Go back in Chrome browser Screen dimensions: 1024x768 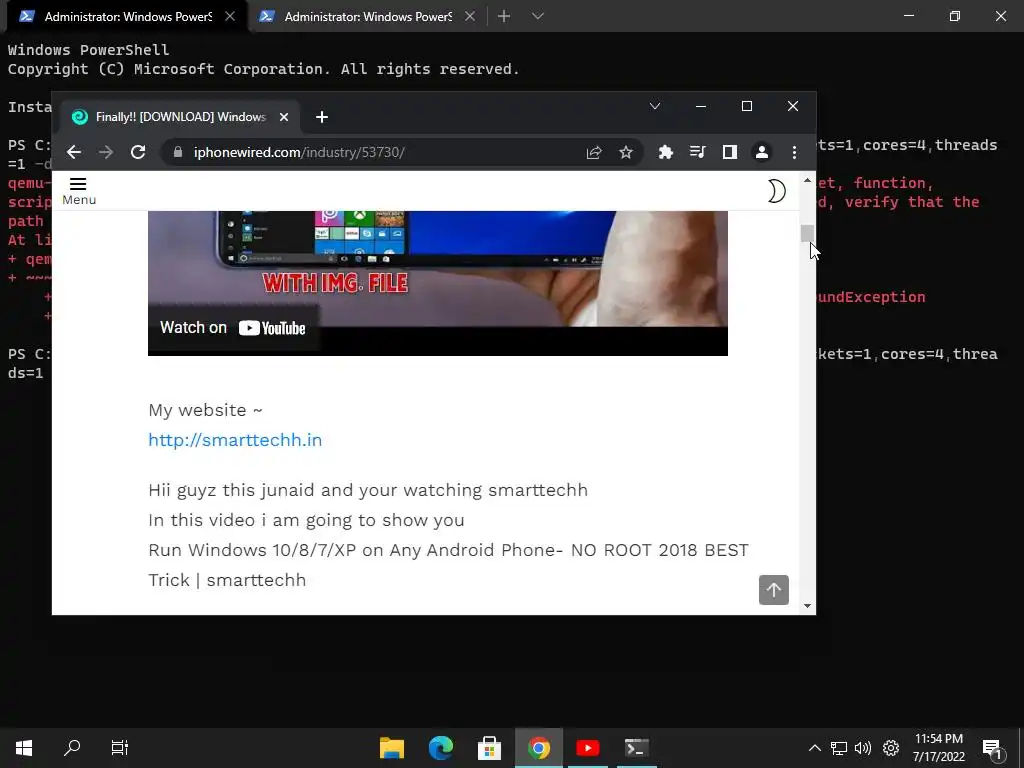pos(74,152)
